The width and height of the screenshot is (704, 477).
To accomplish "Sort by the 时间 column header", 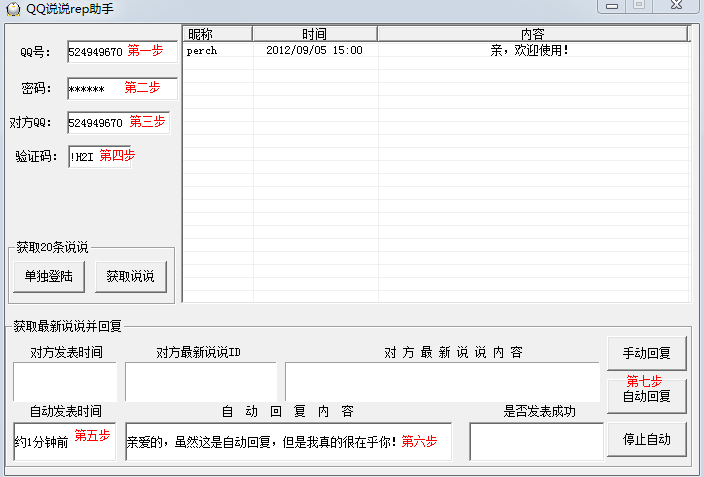I will (x=314, y=34).
